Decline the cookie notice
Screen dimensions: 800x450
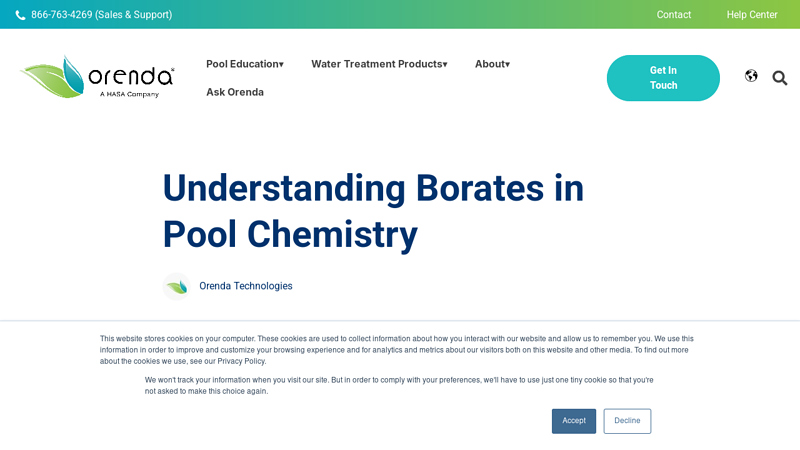[x=627, y=421]
